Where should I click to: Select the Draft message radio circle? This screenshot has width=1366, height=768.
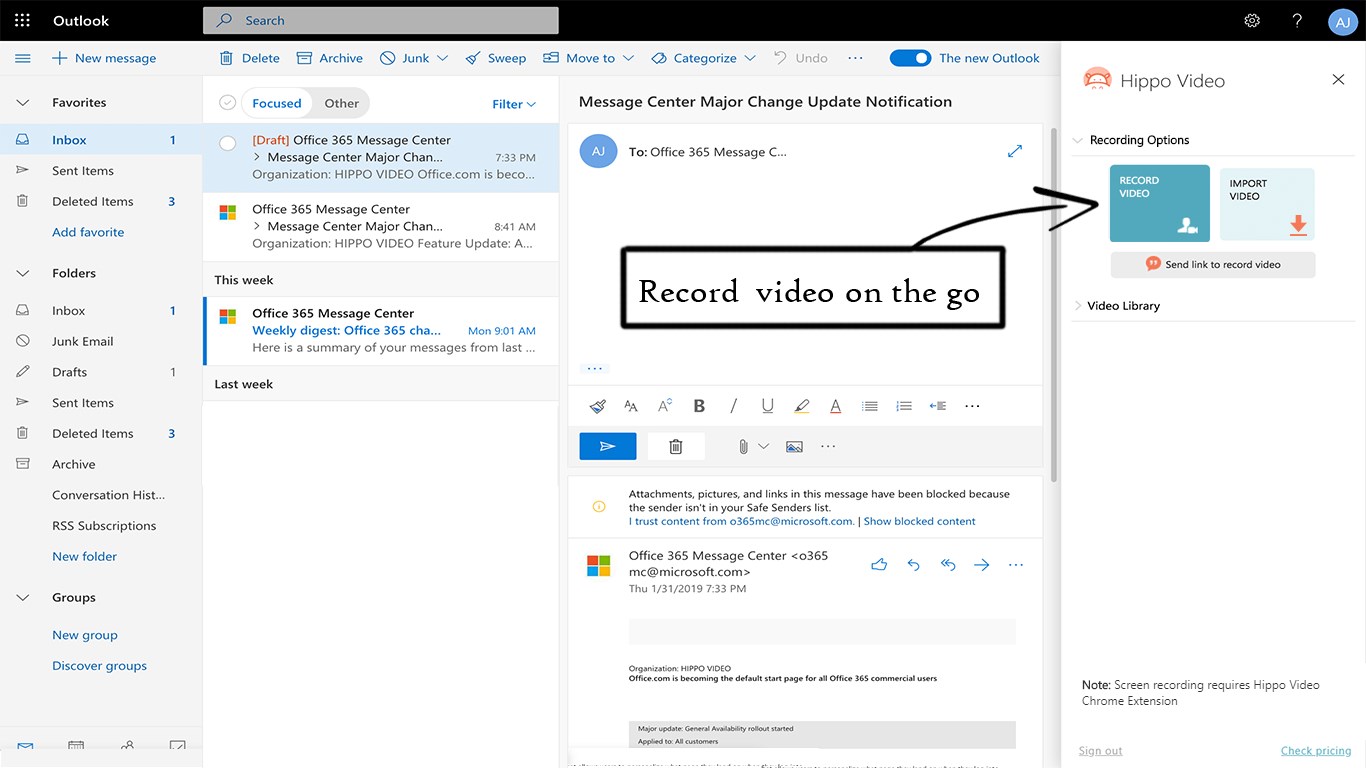[228, 143]
